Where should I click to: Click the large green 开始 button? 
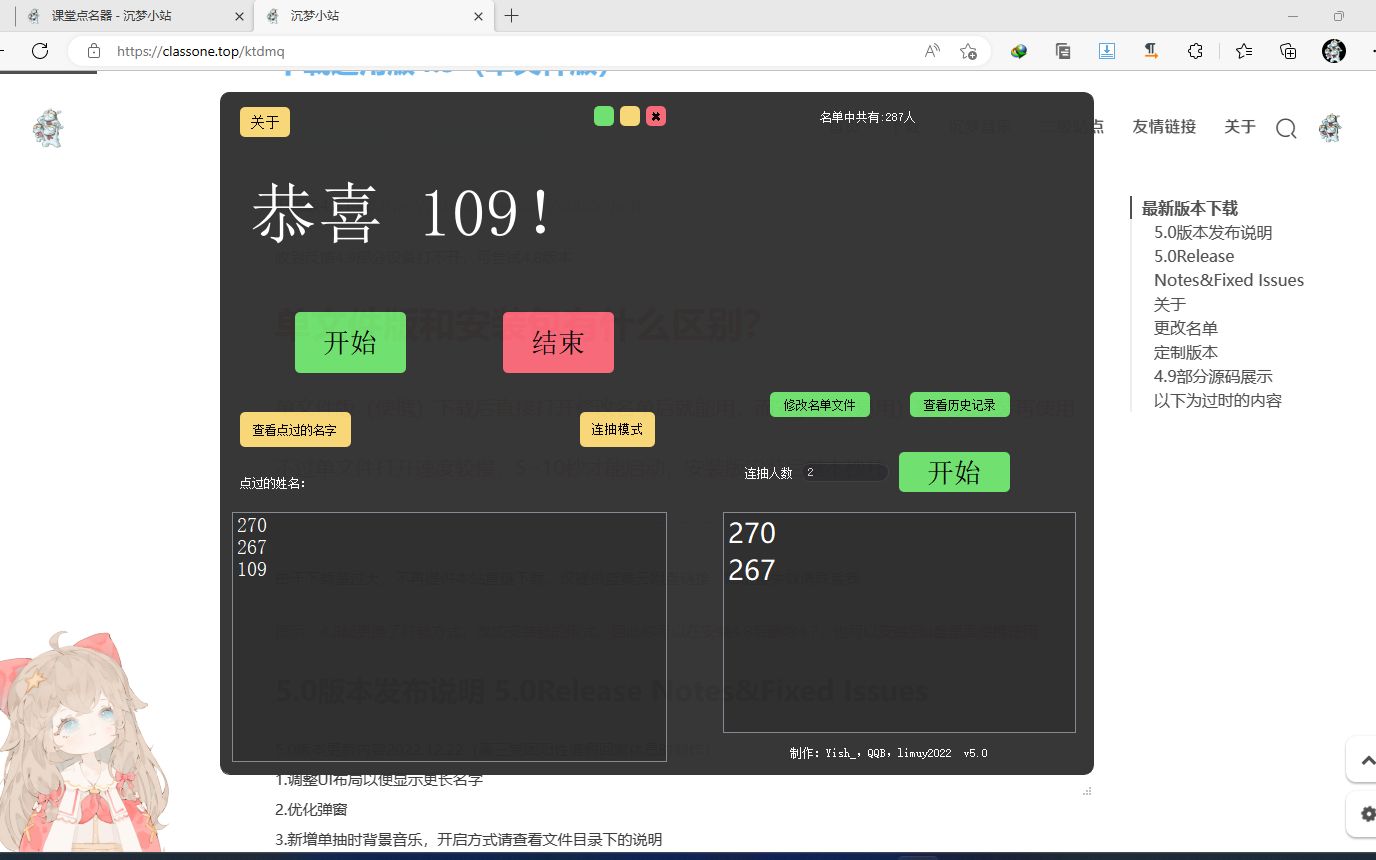(350, 342)
